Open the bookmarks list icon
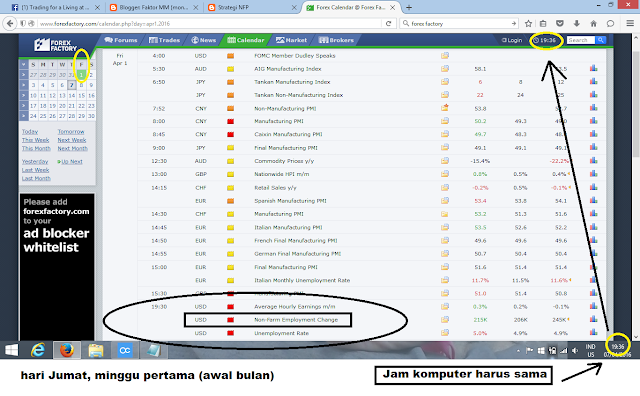 pos(543,24)
